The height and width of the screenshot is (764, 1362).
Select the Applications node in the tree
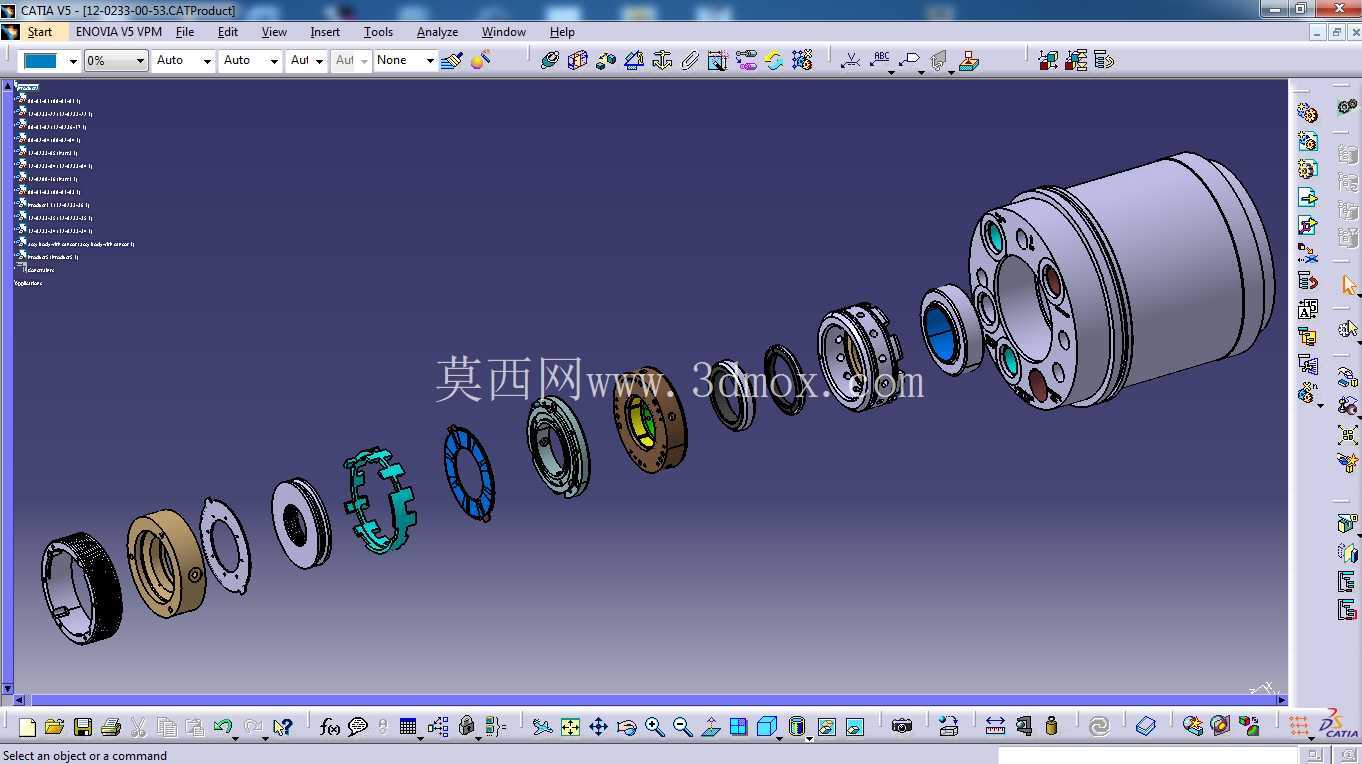click(x=28, y=283)
